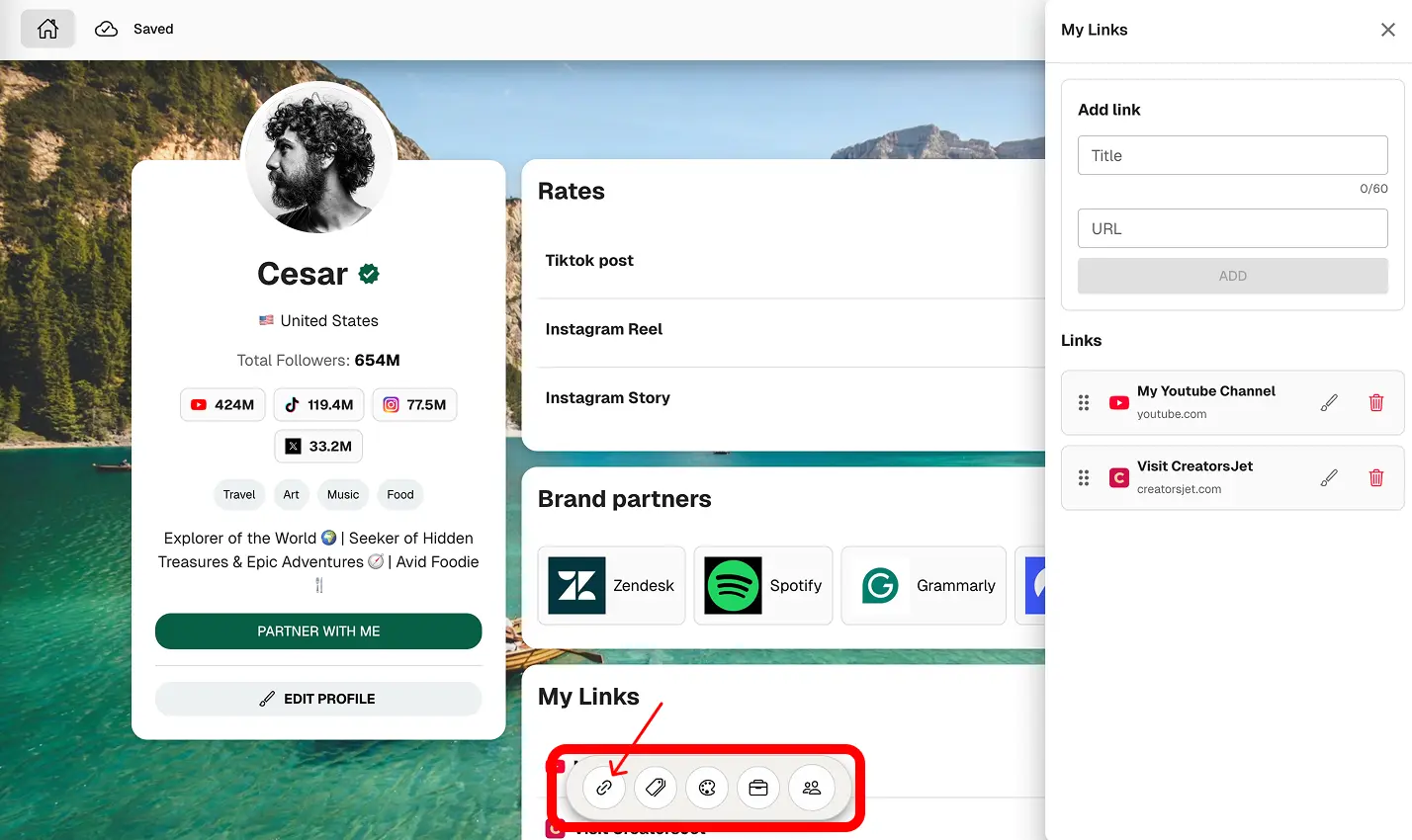Edit My Youtube Channel link with the pencil icon
Screen dimensions: 1412x840
coord(1329,402)
